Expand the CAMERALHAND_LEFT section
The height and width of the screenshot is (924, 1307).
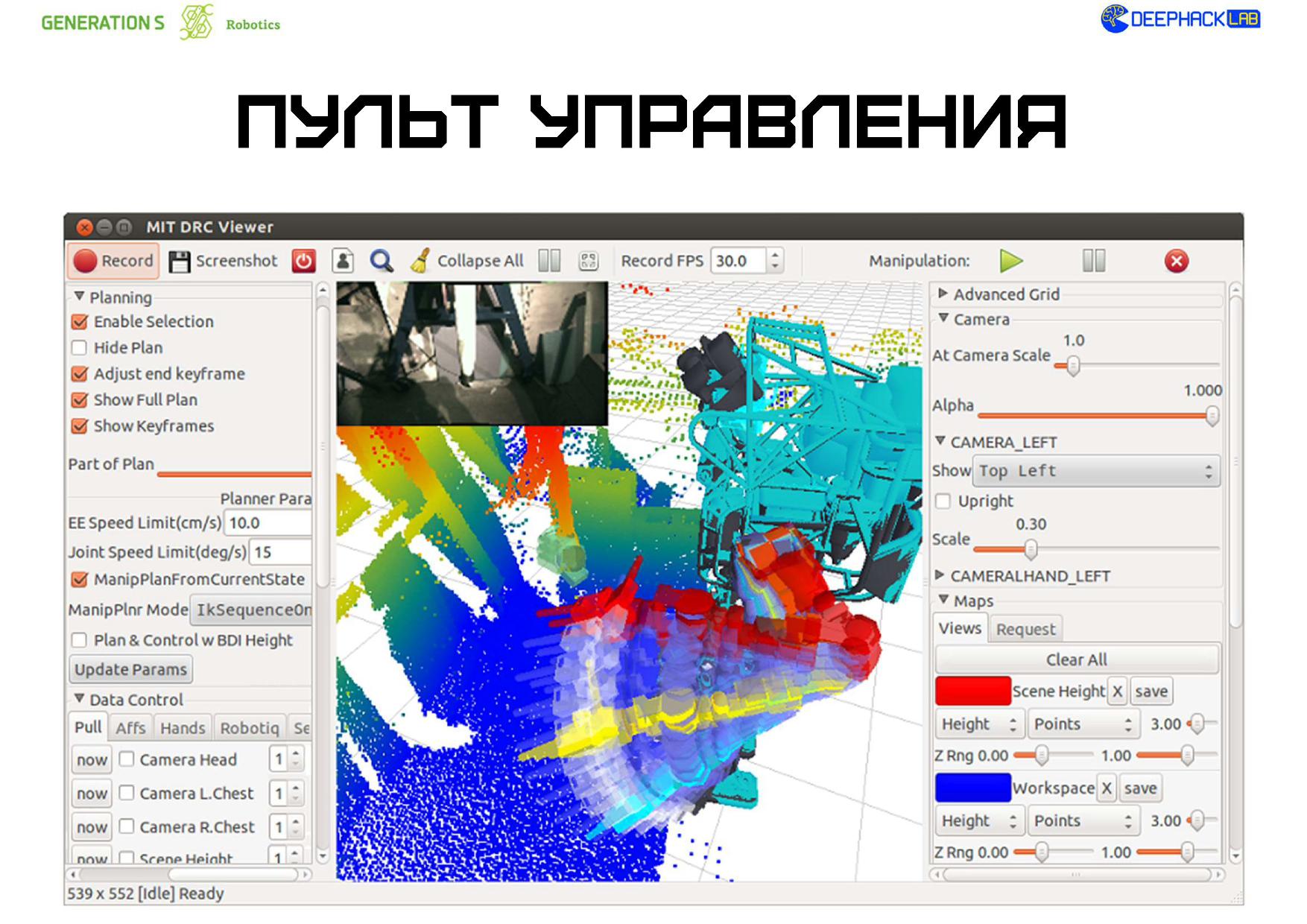coord(940,575)
